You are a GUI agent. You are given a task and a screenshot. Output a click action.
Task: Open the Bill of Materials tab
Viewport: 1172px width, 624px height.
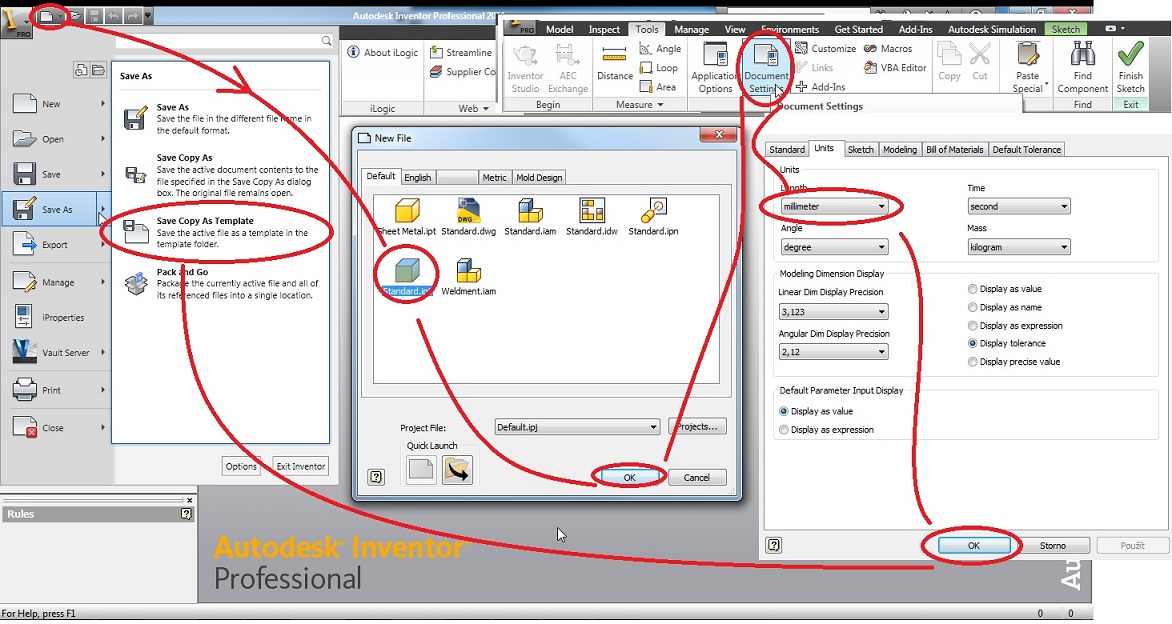954,149
